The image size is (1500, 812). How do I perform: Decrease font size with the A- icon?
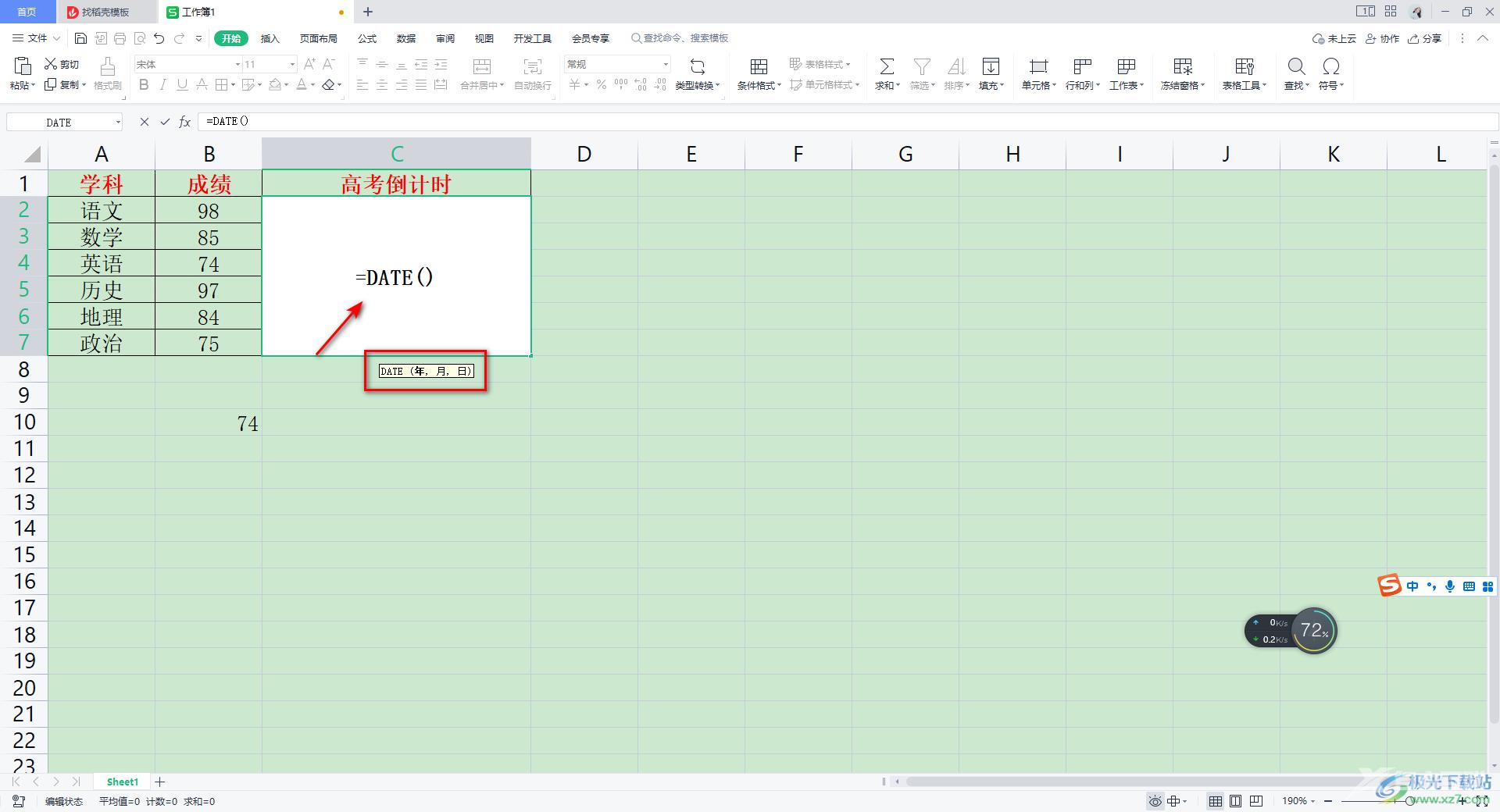tap(329, 64)
